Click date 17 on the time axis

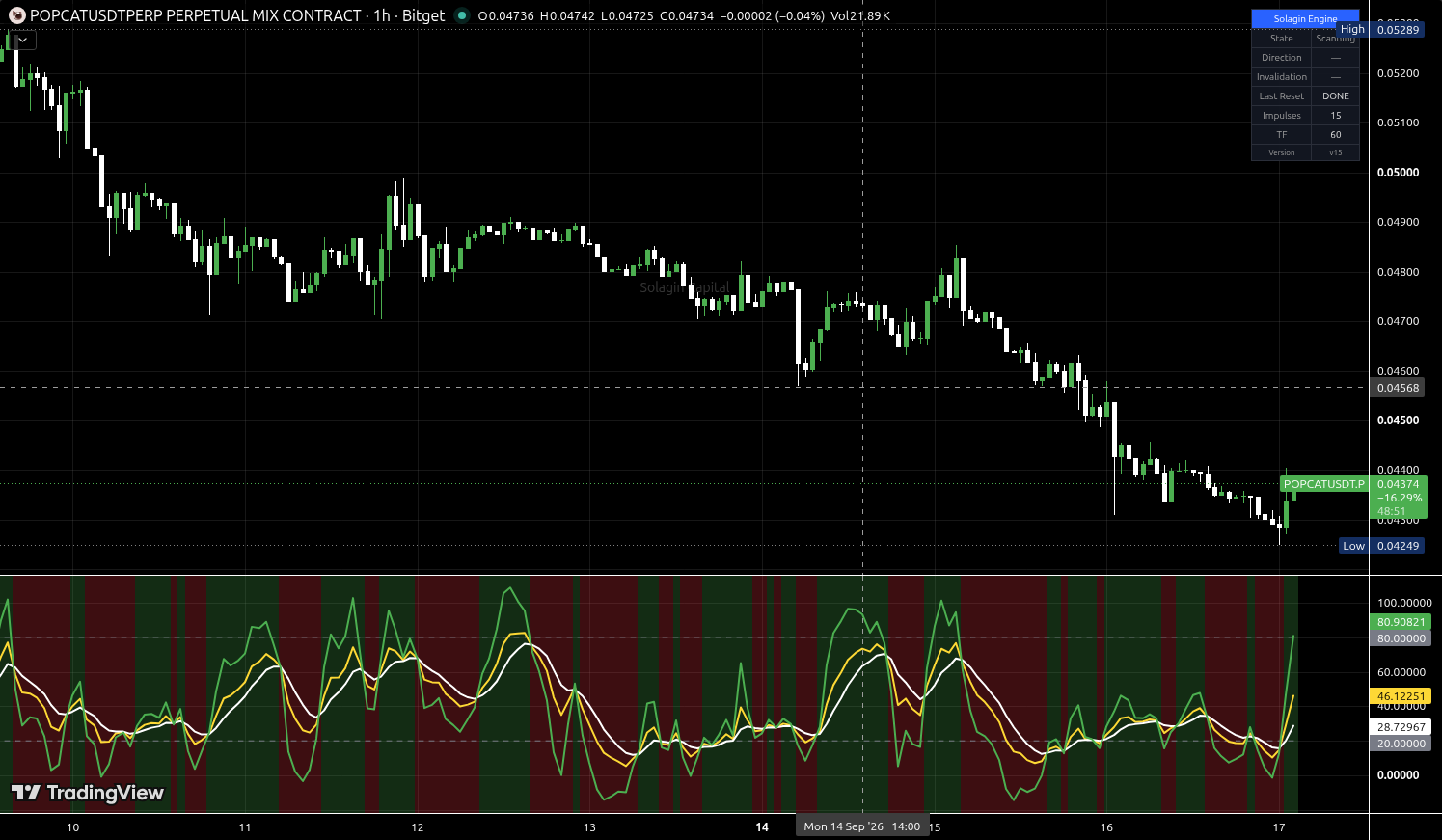point(1279,827)
